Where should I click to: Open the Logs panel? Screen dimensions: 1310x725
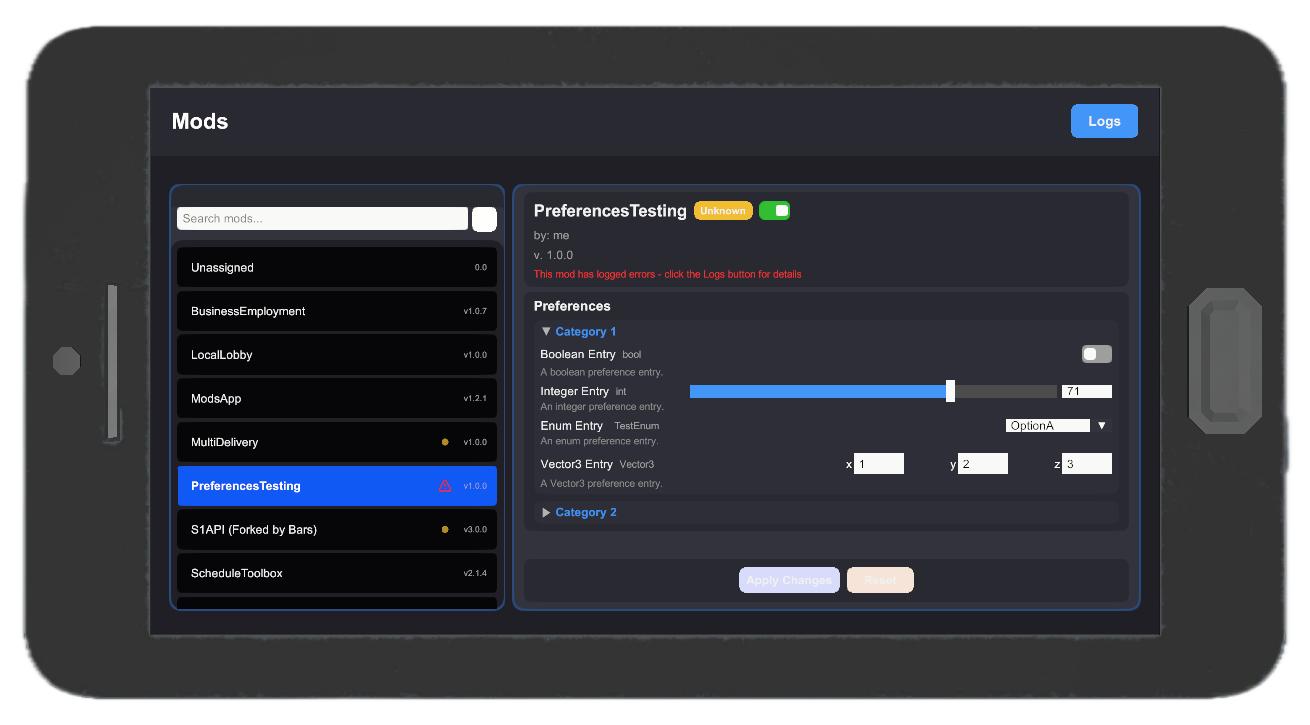pyautogui.click(x=1104, y=120)
